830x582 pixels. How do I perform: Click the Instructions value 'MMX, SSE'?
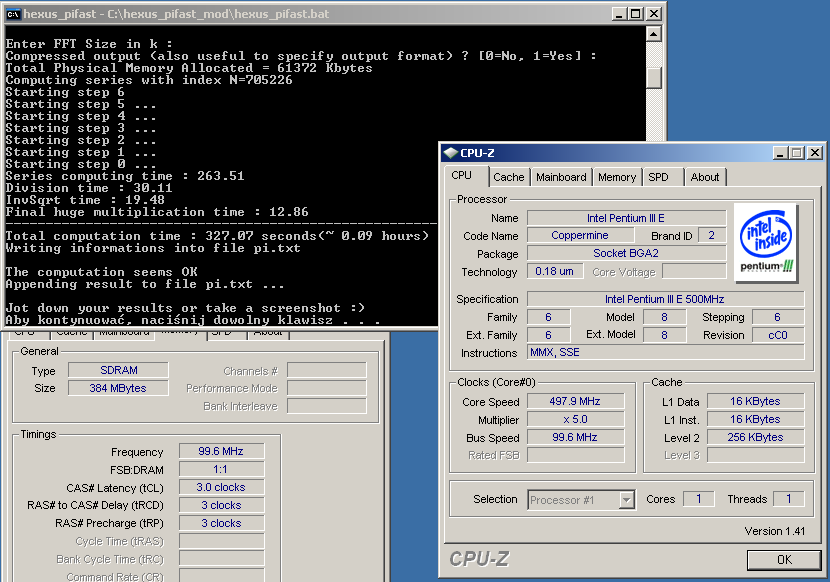point(665,352)
